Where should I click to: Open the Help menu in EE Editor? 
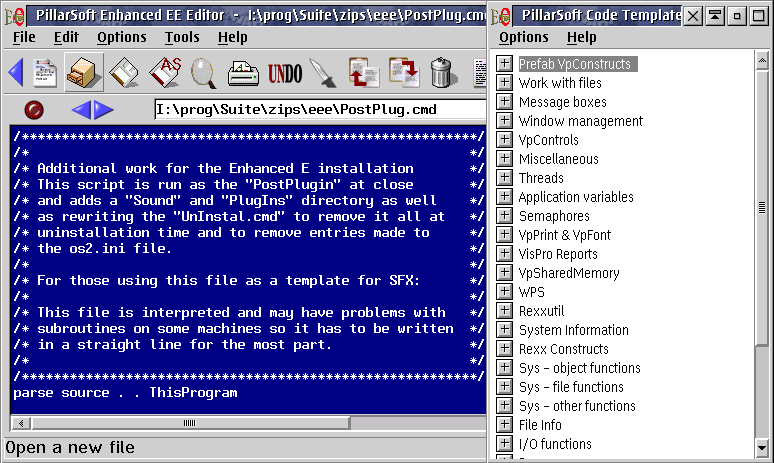coord(232,38)
